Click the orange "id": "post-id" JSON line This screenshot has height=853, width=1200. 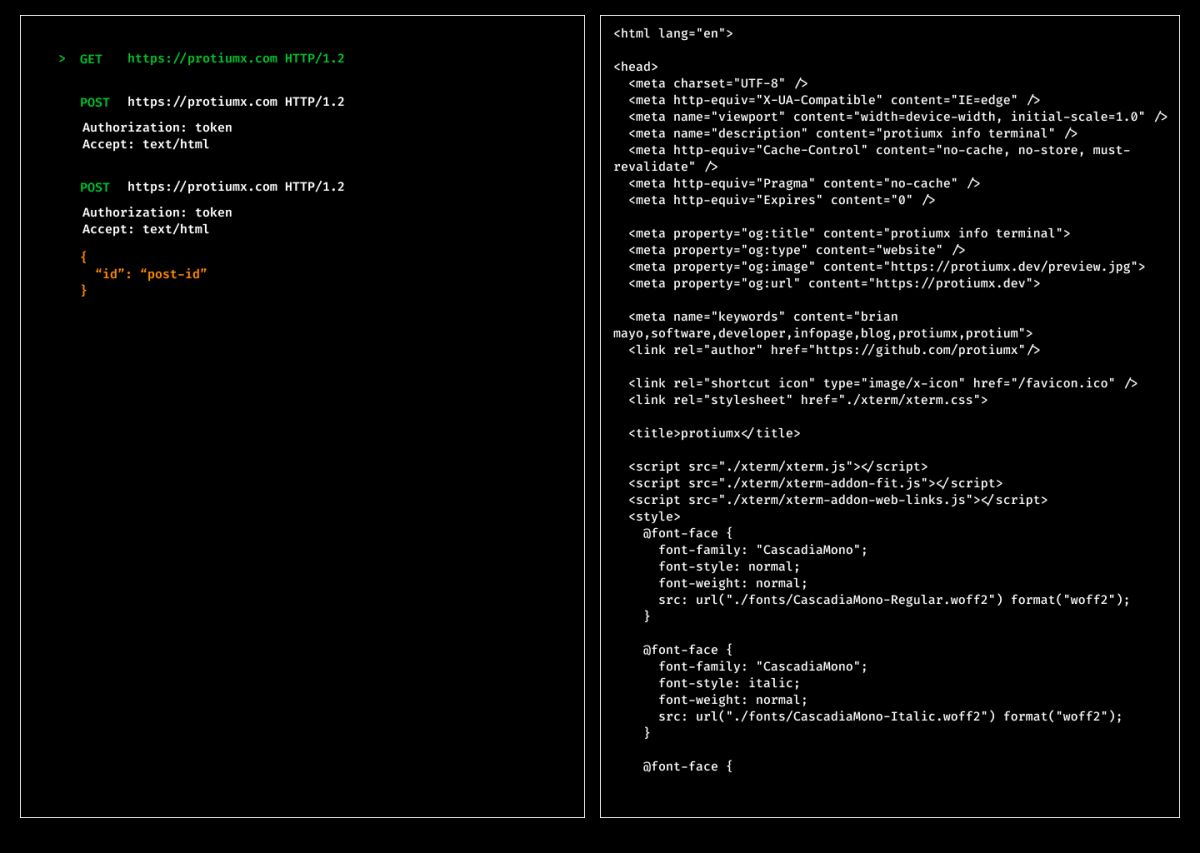151,273
